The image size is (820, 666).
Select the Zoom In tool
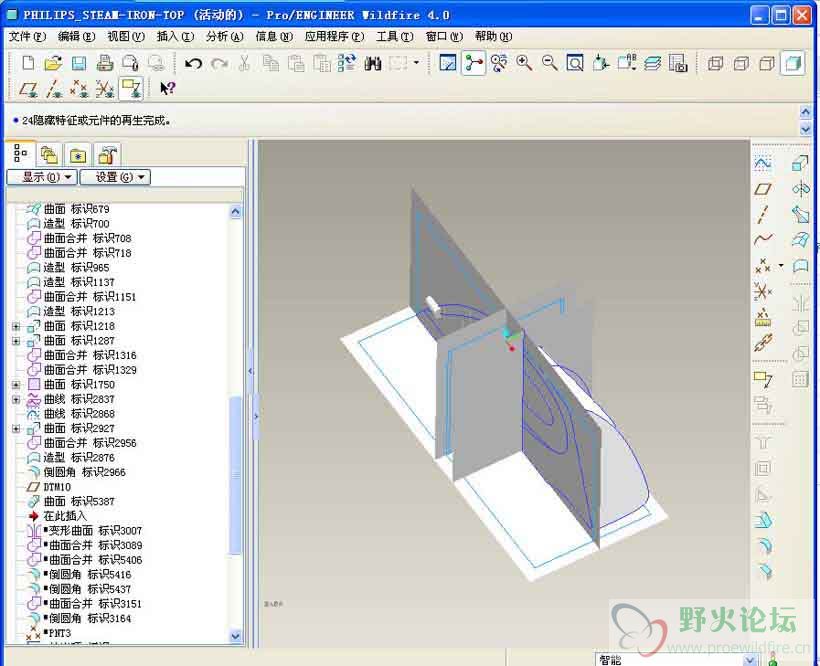click(x=524, y=63)
